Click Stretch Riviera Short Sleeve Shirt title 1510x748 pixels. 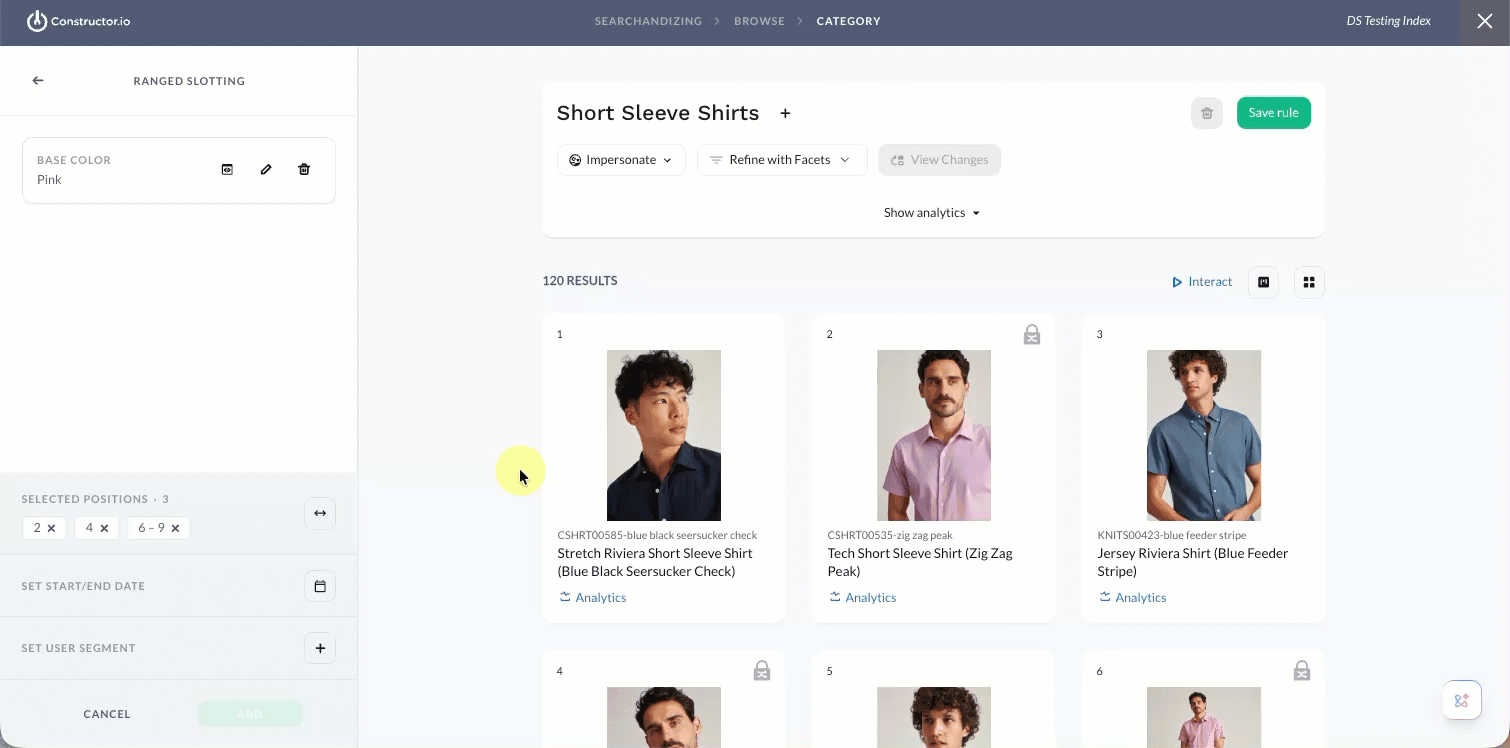coord(655,562)
